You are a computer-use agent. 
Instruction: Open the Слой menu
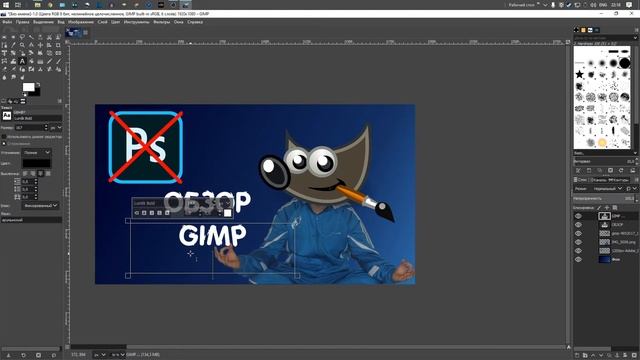point(102,22)
